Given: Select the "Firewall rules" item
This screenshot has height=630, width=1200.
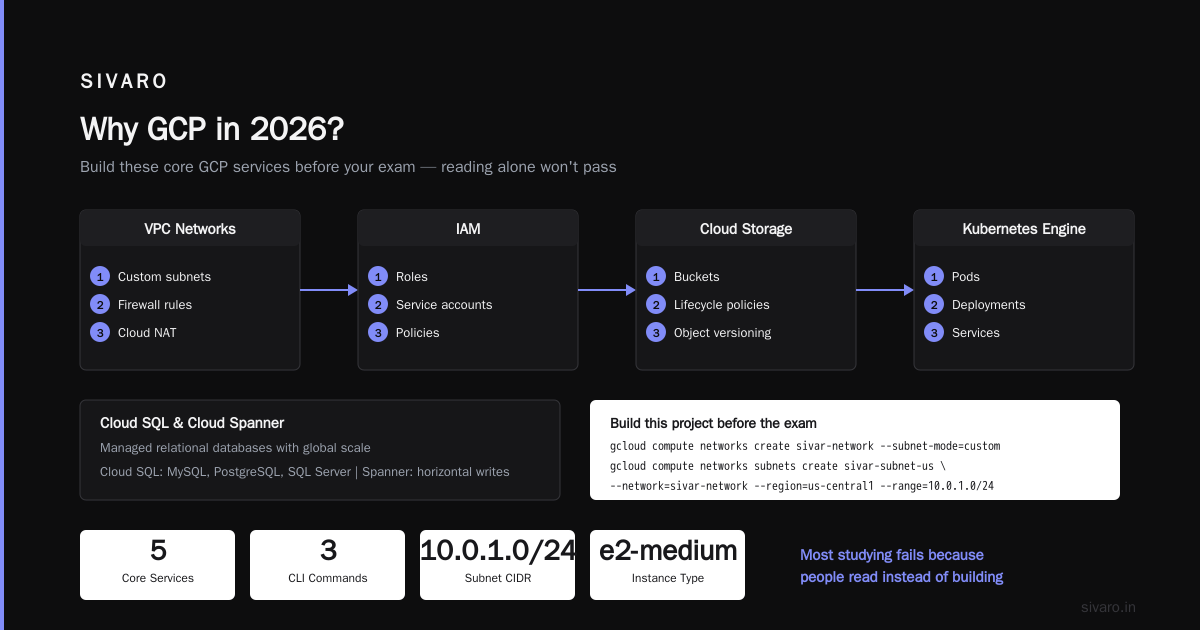Looking at the screenshot, I should coord(155,305).
